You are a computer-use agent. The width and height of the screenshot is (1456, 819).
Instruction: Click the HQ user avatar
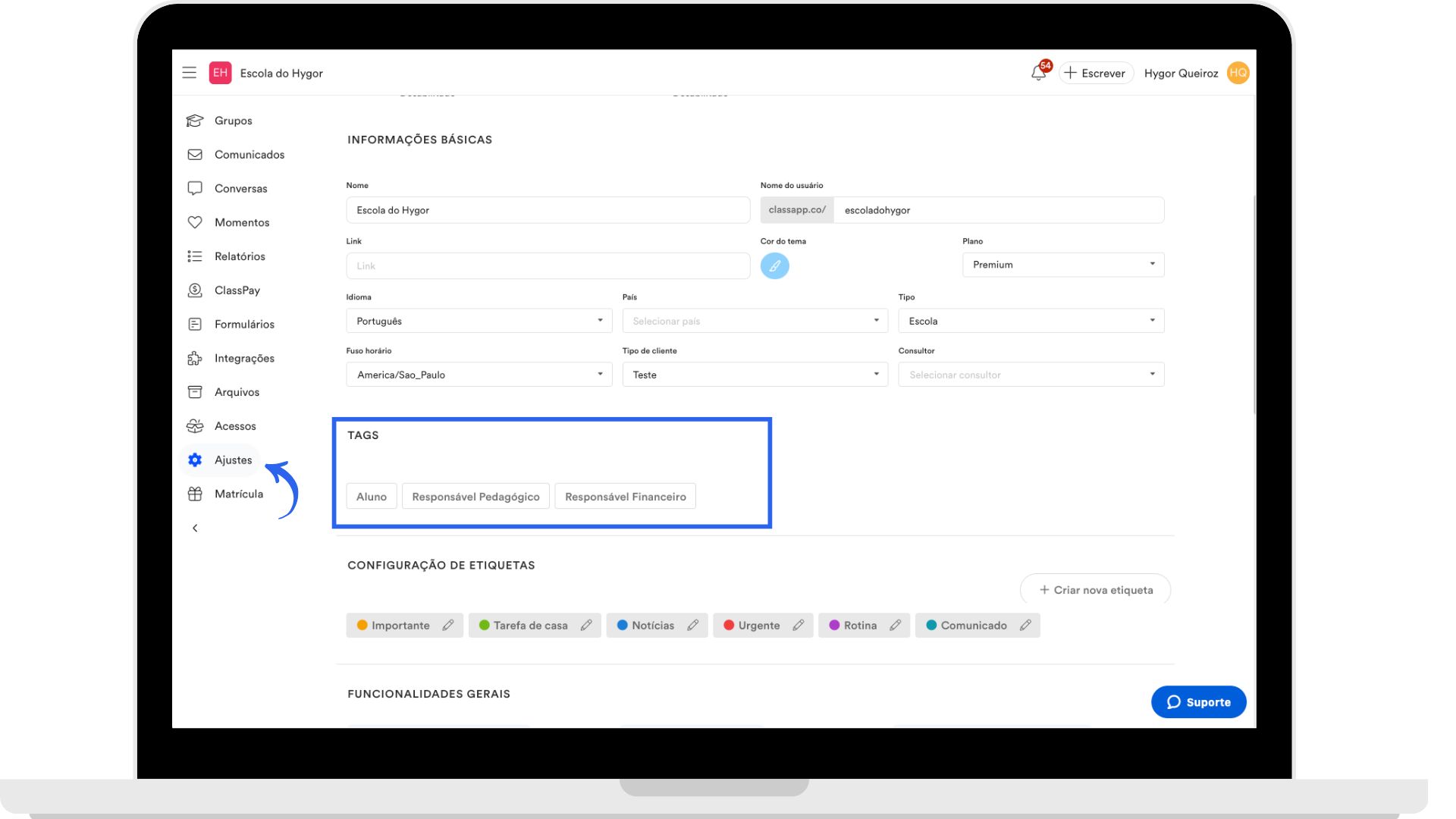click(x=1238, y=73)
